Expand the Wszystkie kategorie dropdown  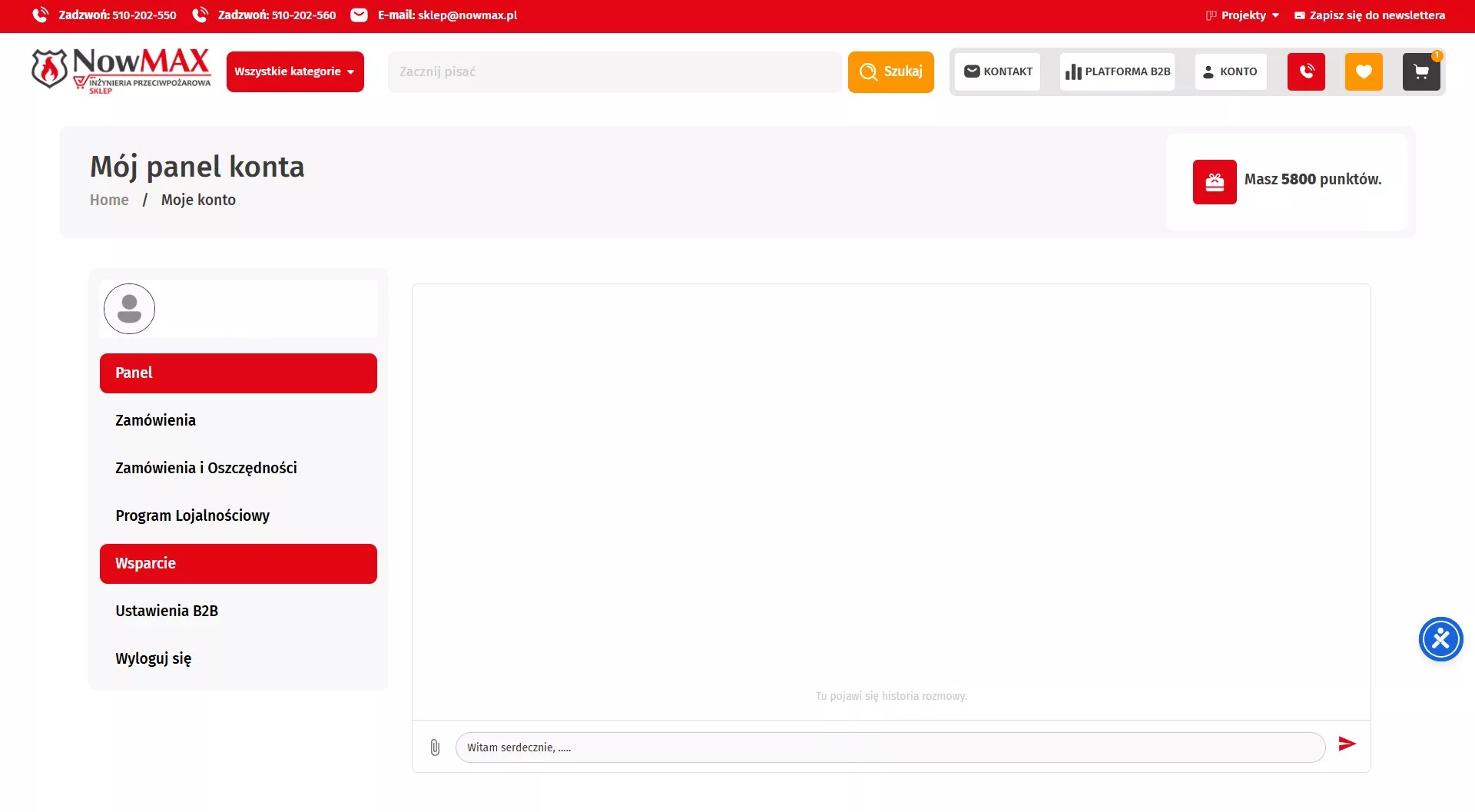pyautogui.click(x=295, y=71)
